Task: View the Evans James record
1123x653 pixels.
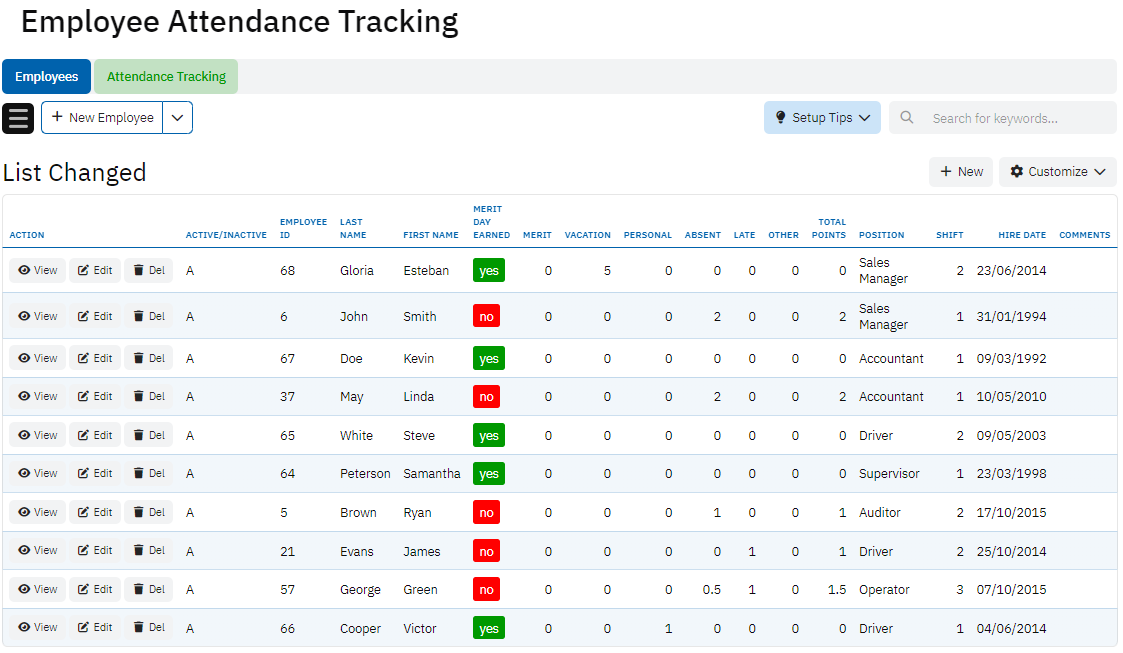Action: tap(38, 551)
